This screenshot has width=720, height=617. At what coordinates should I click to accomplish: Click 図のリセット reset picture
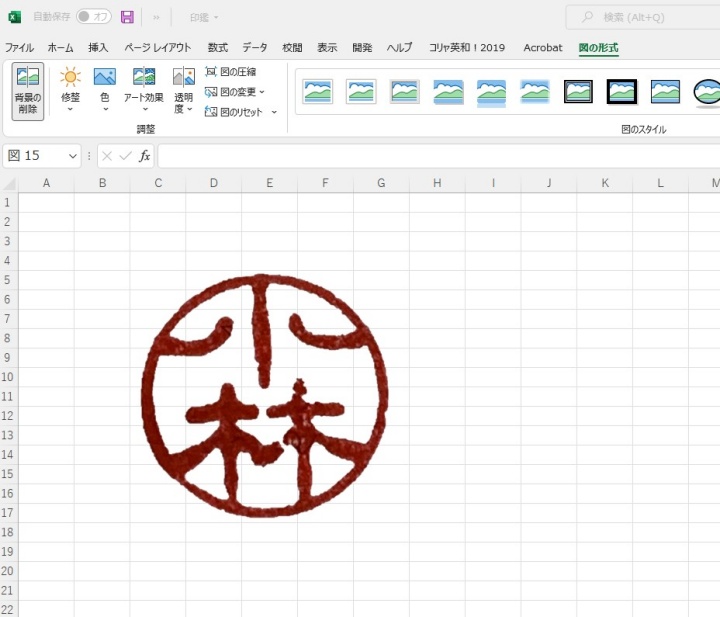233,112
